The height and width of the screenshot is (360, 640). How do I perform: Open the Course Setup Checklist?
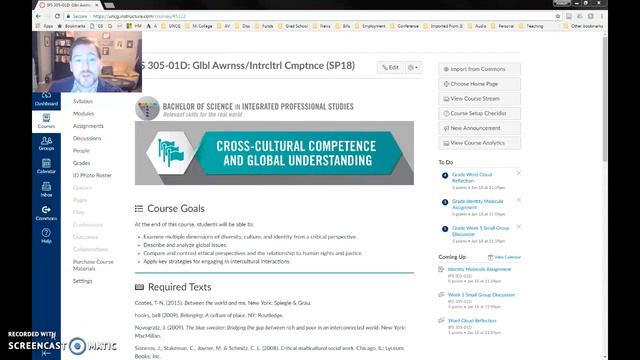point(479,113)
